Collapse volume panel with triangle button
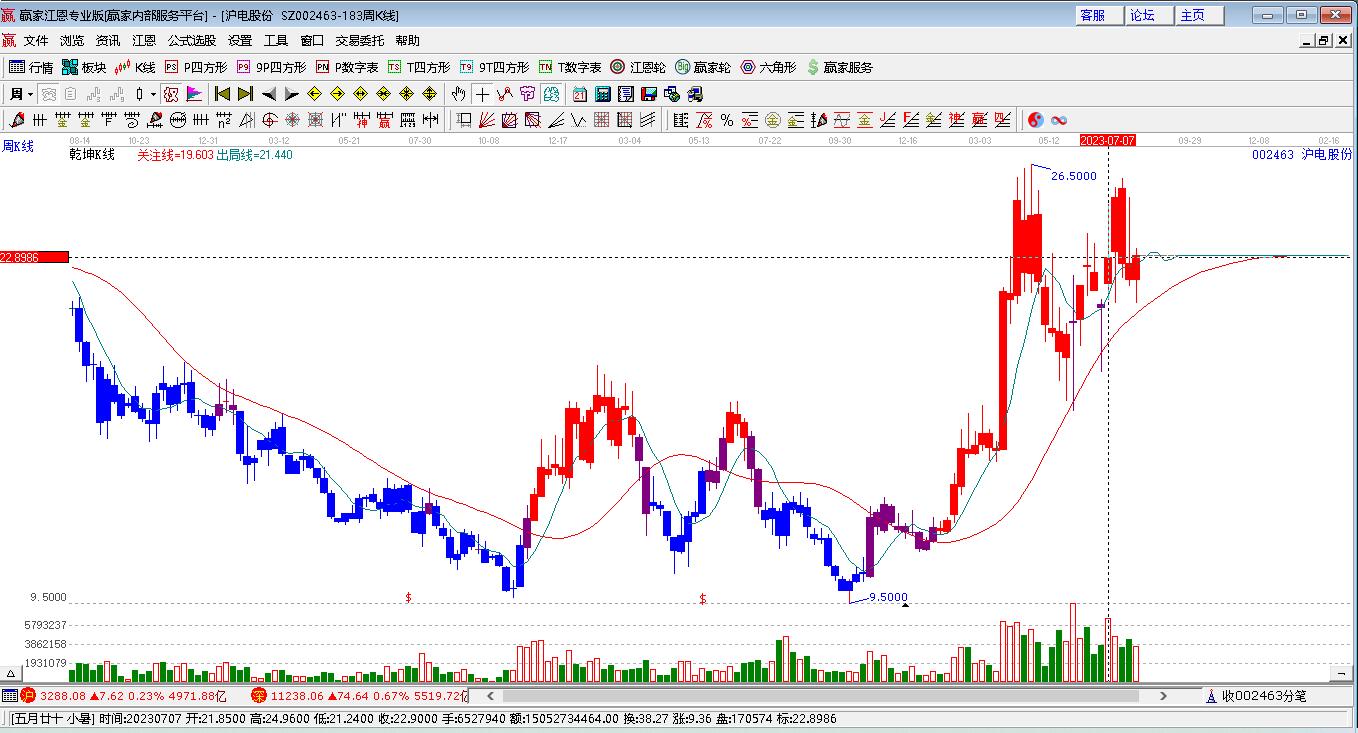This screenshot has width=1358, height=733. pos(11,674)
